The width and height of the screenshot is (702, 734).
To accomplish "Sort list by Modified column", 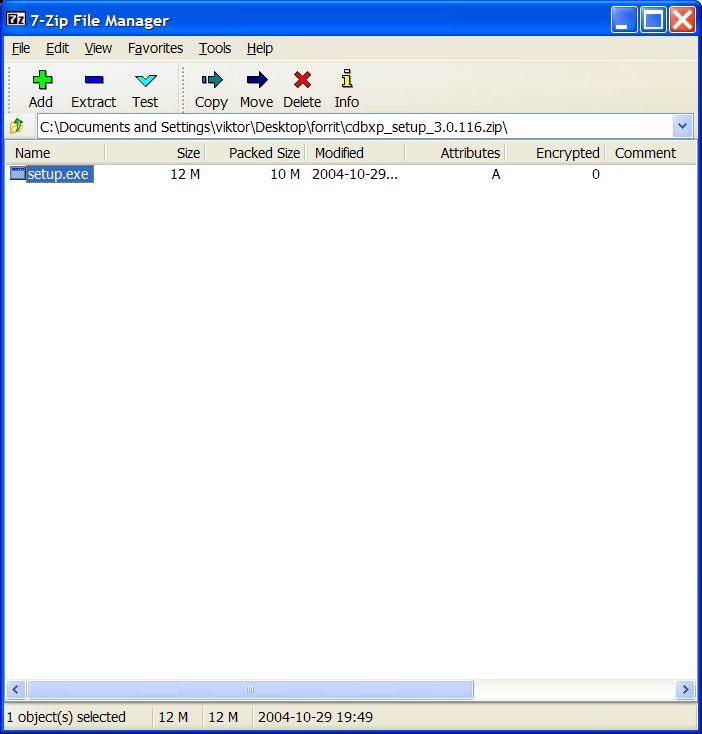I will coord(355,153).
